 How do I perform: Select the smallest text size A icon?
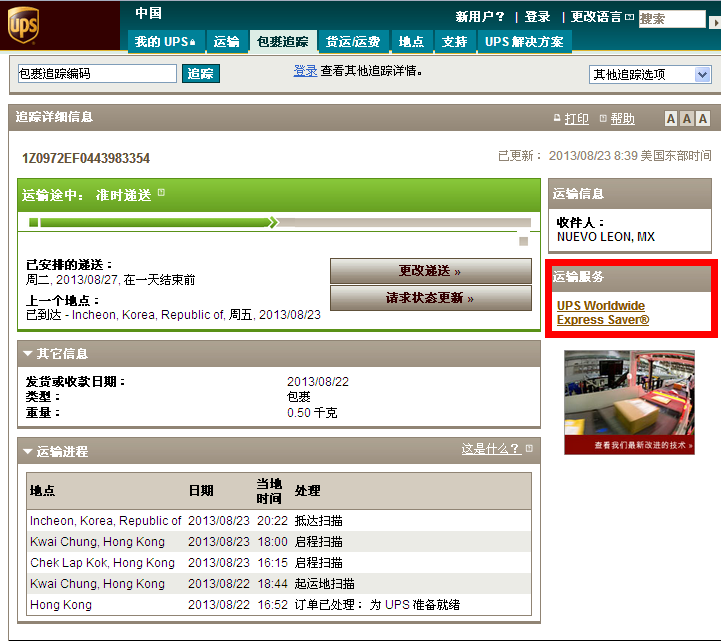(x=671, y=119)
